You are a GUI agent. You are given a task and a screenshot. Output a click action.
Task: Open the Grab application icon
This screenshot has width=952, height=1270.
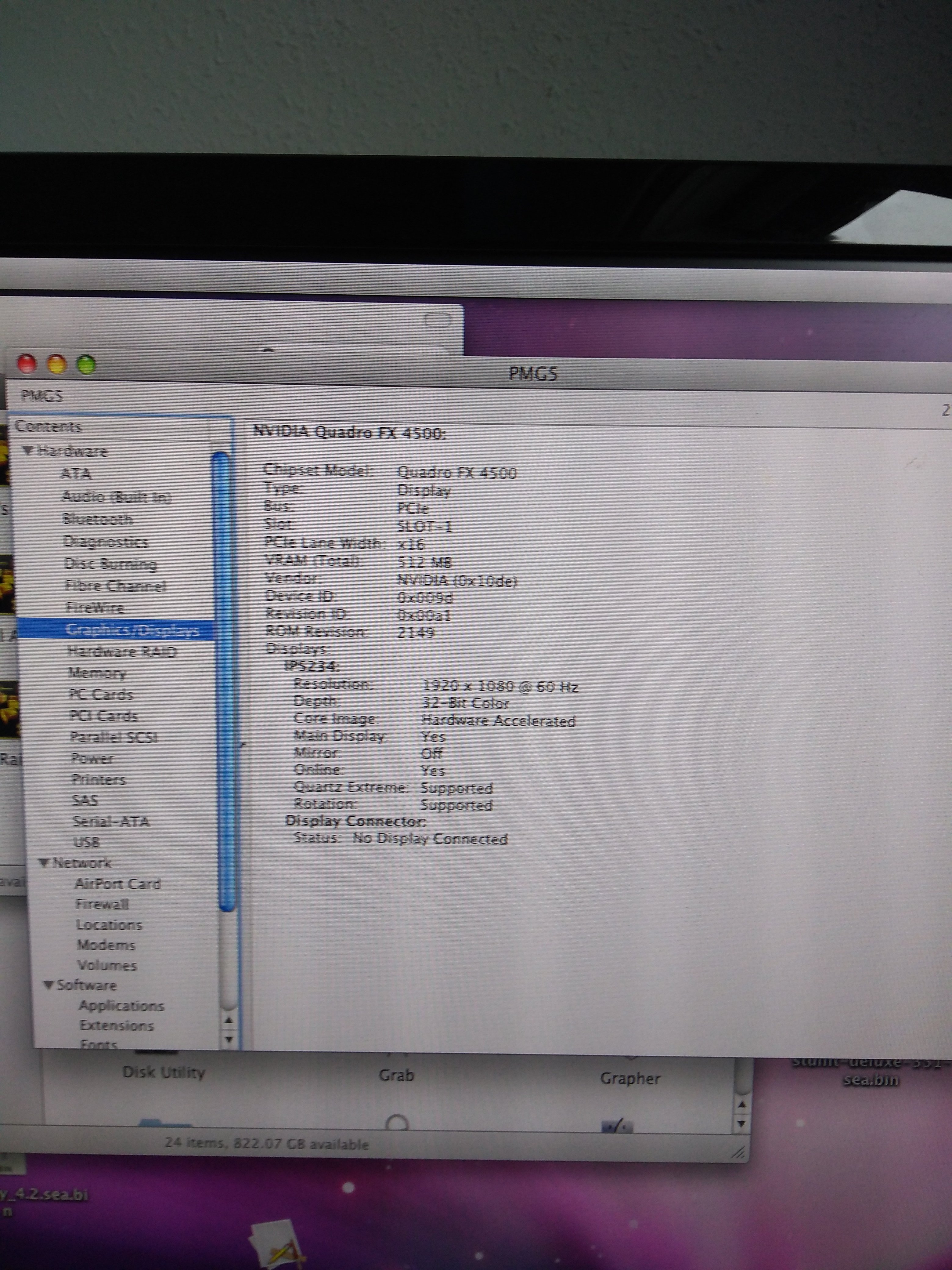[396, 1075]
